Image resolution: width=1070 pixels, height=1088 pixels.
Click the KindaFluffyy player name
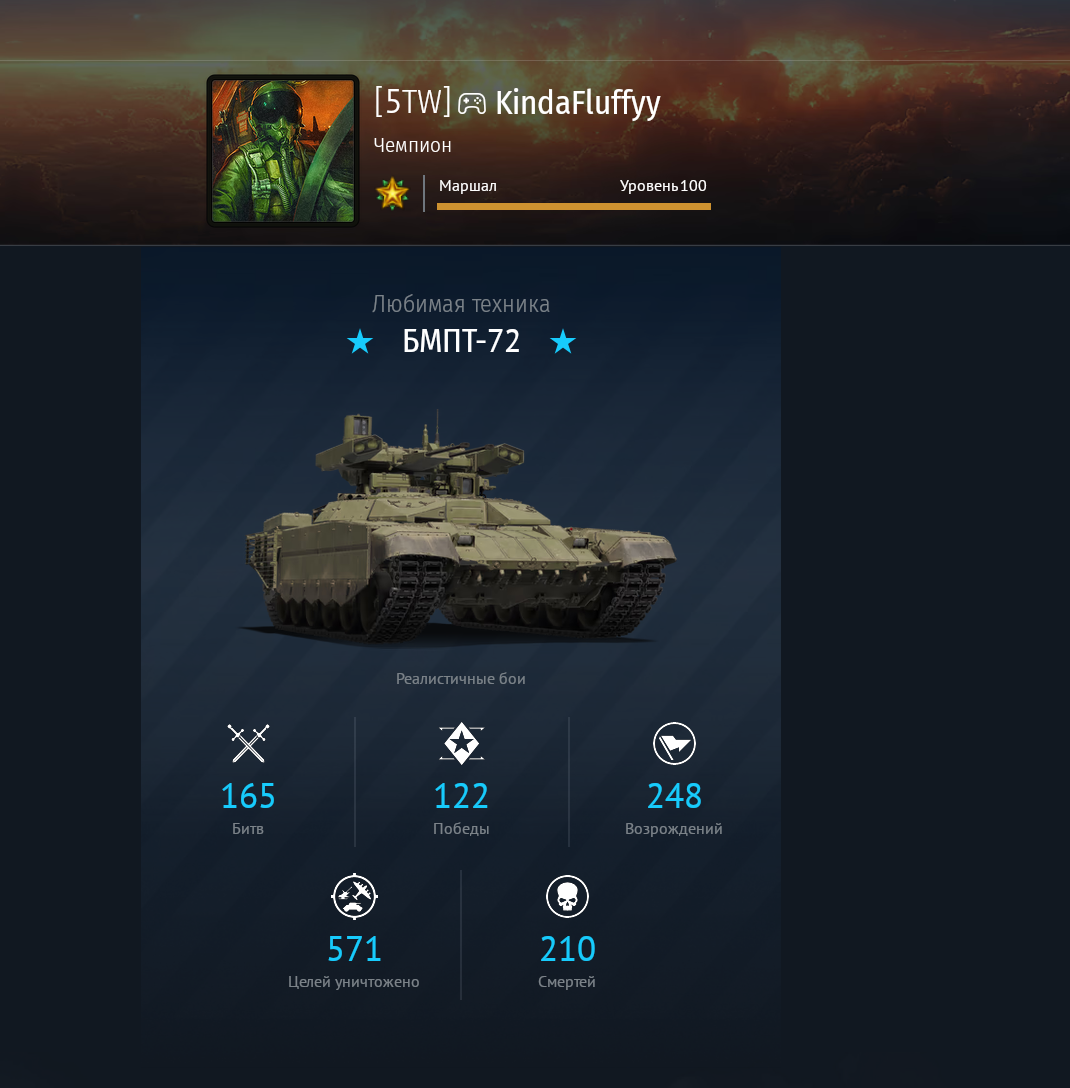(x=578, y=104)
